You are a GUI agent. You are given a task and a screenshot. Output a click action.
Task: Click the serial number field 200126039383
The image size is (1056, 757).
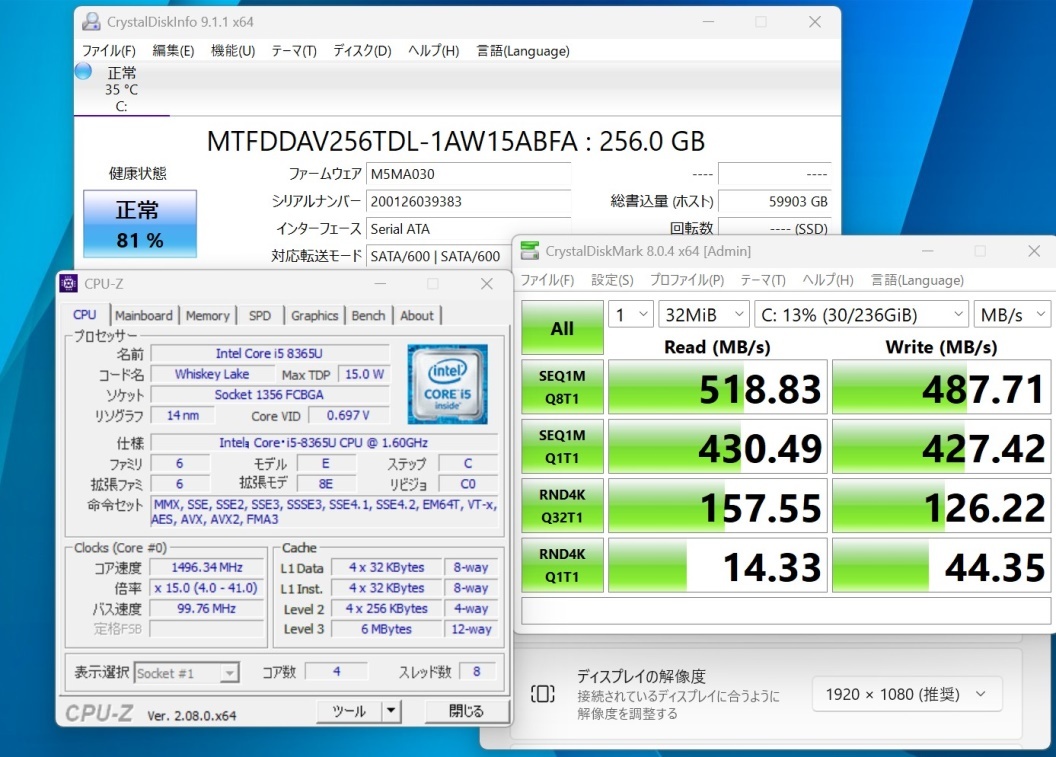[x=468, y=201]
